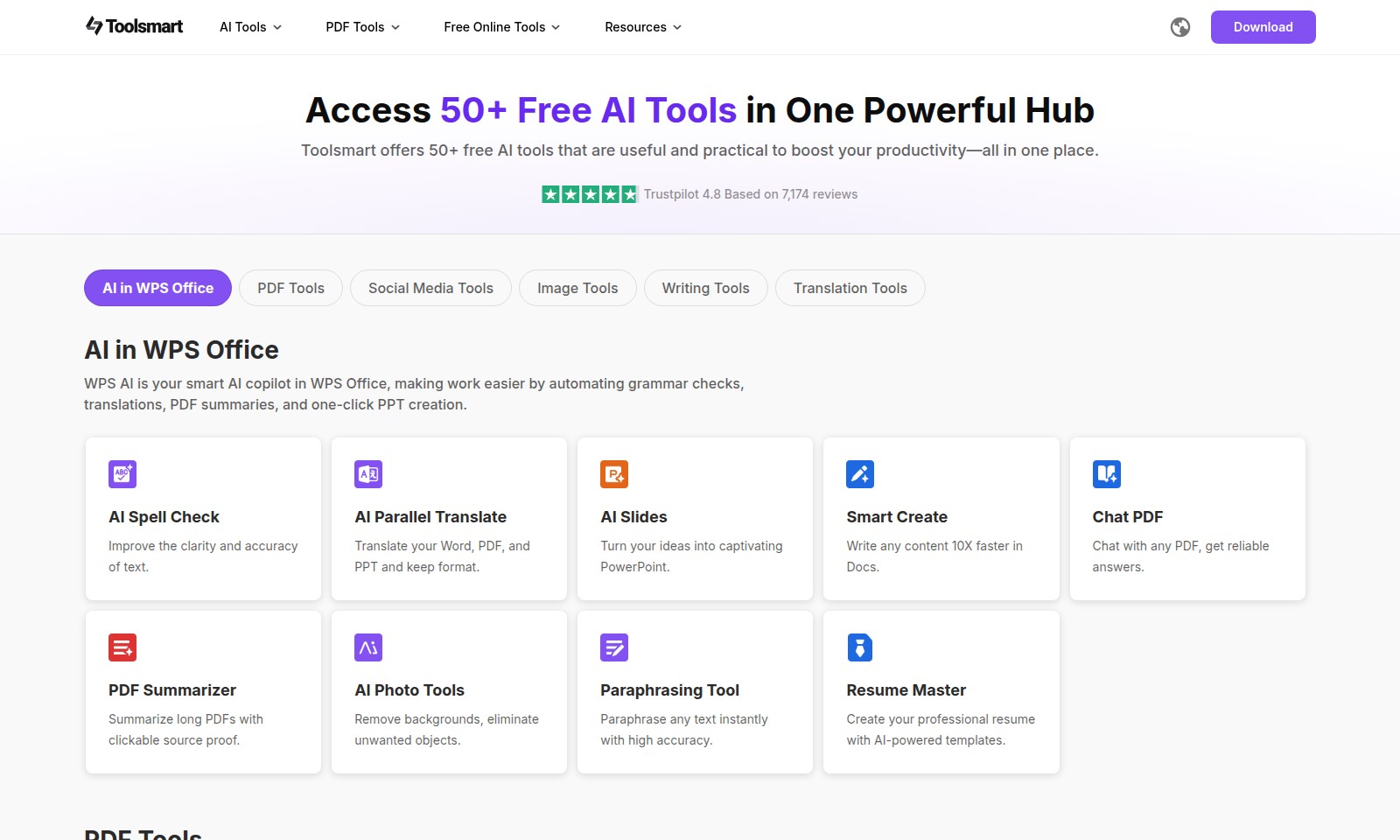This screenshot has width=1400, height=840.
Task: Expand the Free Online Tools menu
Action: pyautogui.click(x=501, y=27)
